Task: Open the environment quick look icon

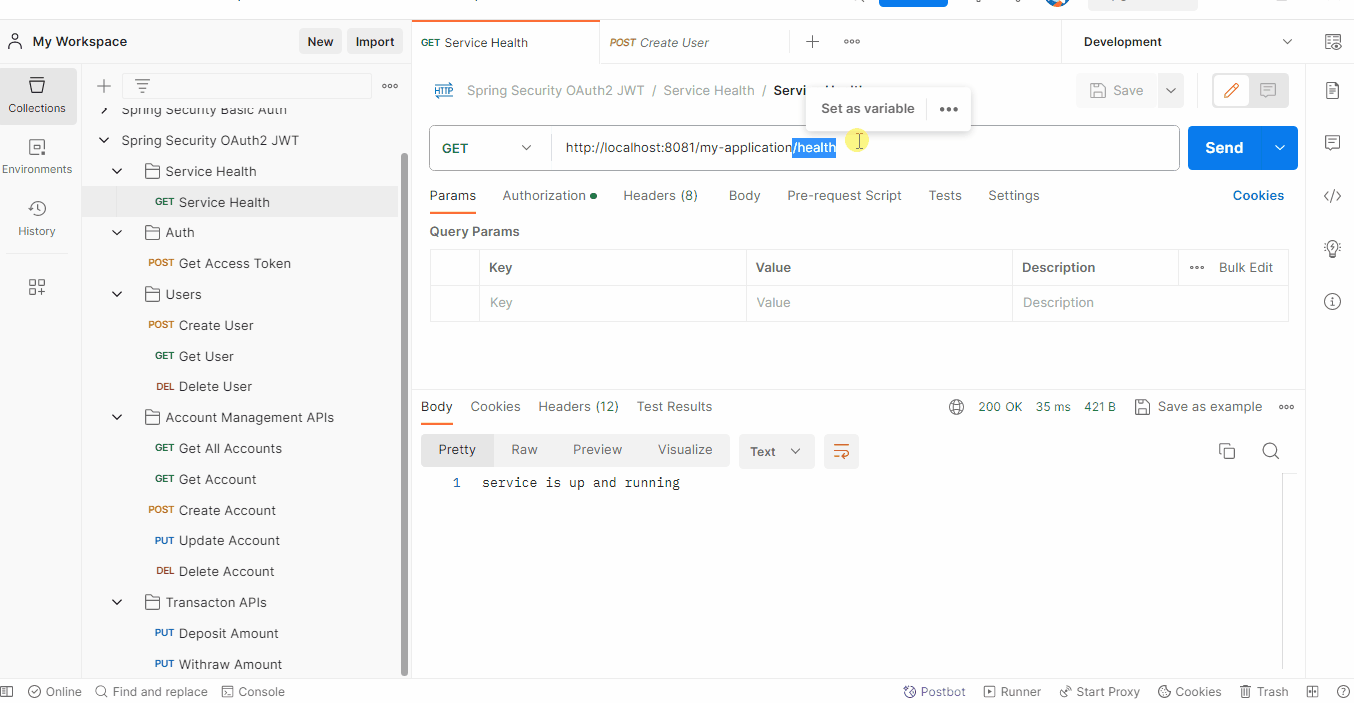Action: click(x=1332, y=42)
